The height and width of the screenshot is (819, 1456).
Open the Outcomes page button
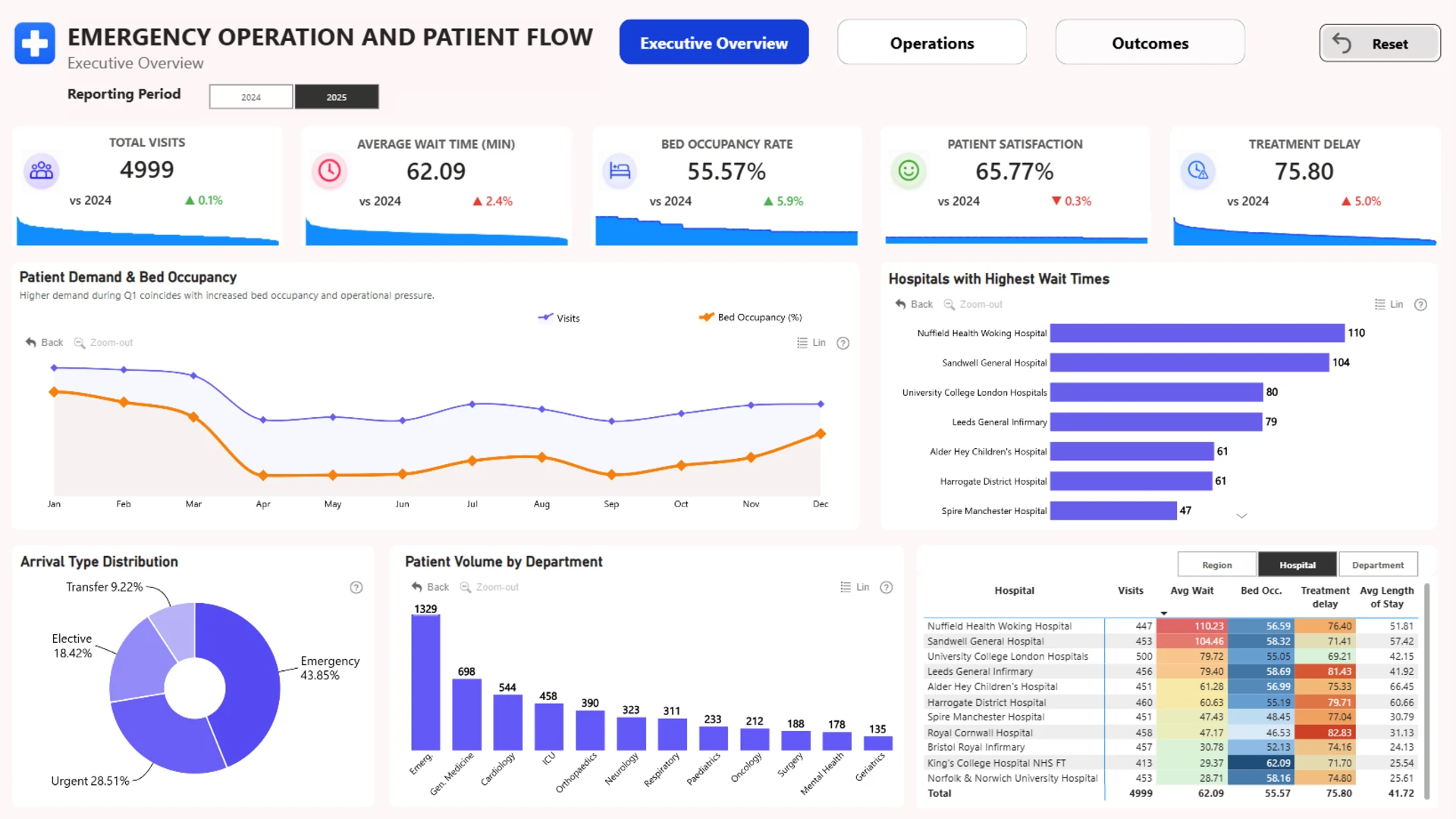coord(1150,43)
